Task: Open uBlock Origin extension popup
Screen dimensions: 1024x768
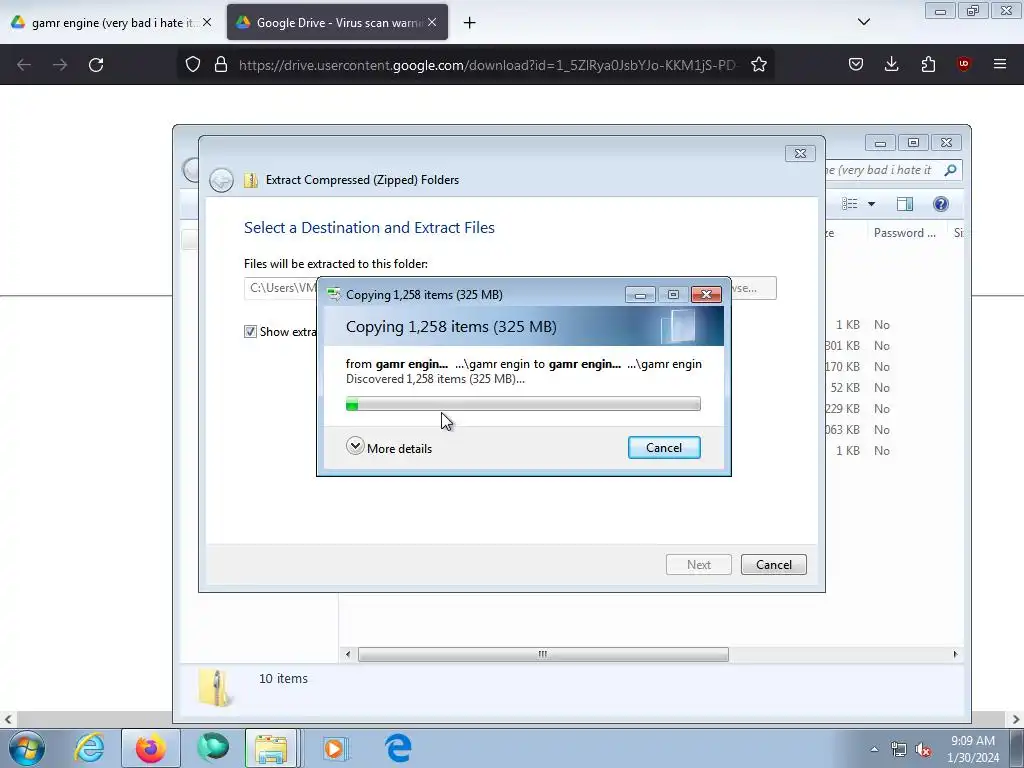Action: (964, 65)
